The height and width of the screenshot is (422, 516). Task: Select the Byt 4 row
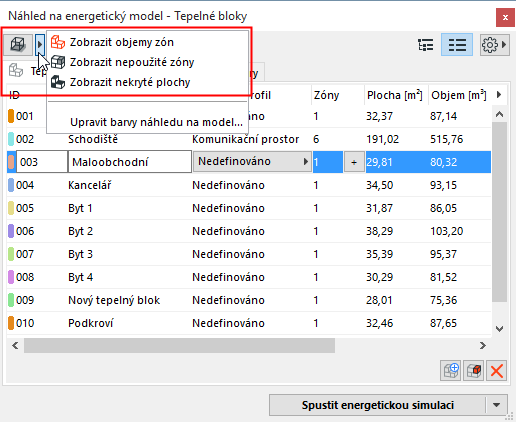pos(249,277)
